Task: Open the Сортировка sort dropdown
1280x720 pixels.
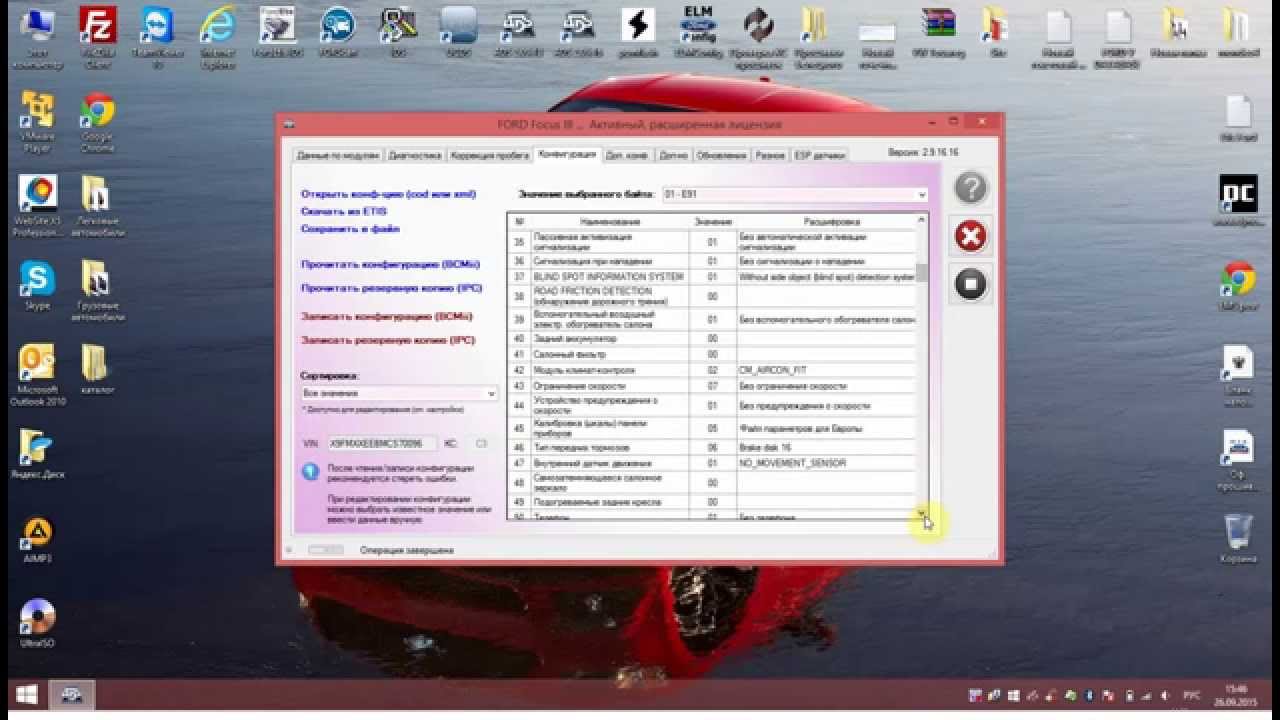Action: pos(399,394)
